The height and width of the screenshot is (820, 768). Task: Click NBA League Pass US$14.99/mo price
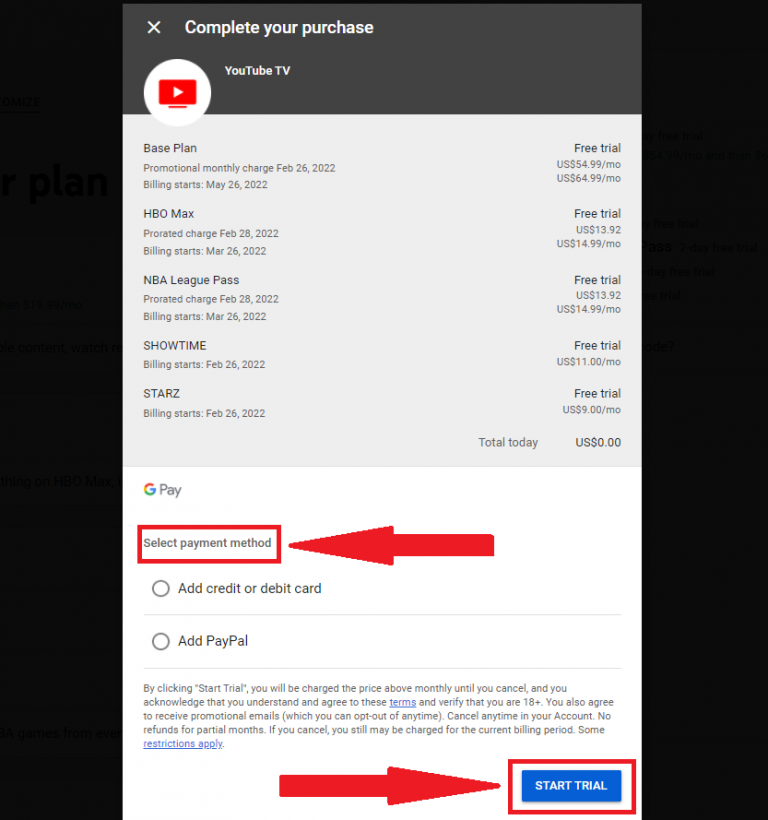[589, 309]
